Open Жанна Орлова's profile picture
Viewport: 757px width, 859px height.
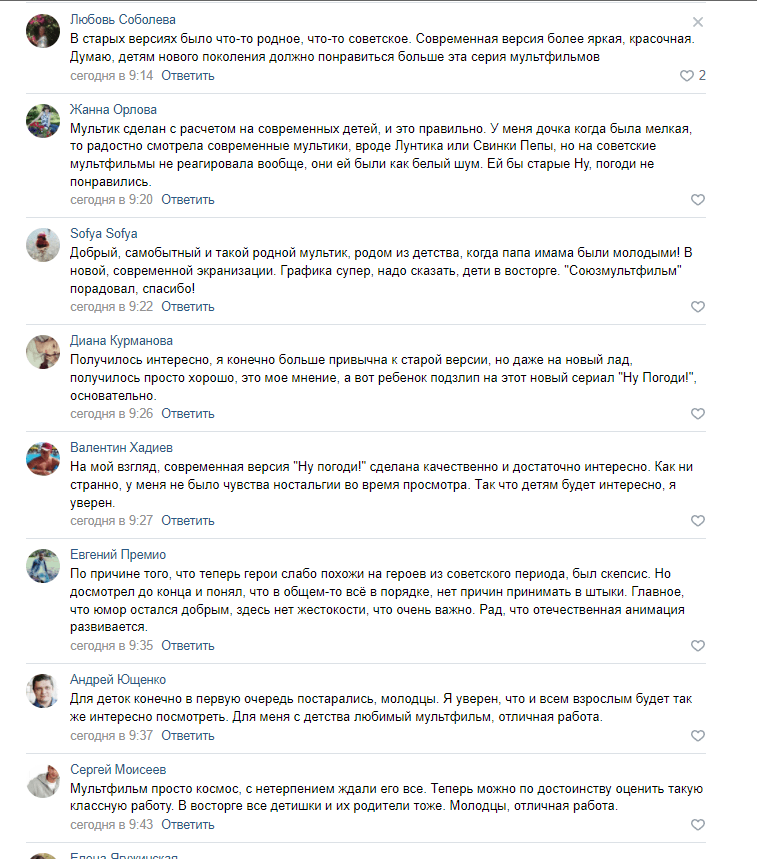[x=44, y=120]
